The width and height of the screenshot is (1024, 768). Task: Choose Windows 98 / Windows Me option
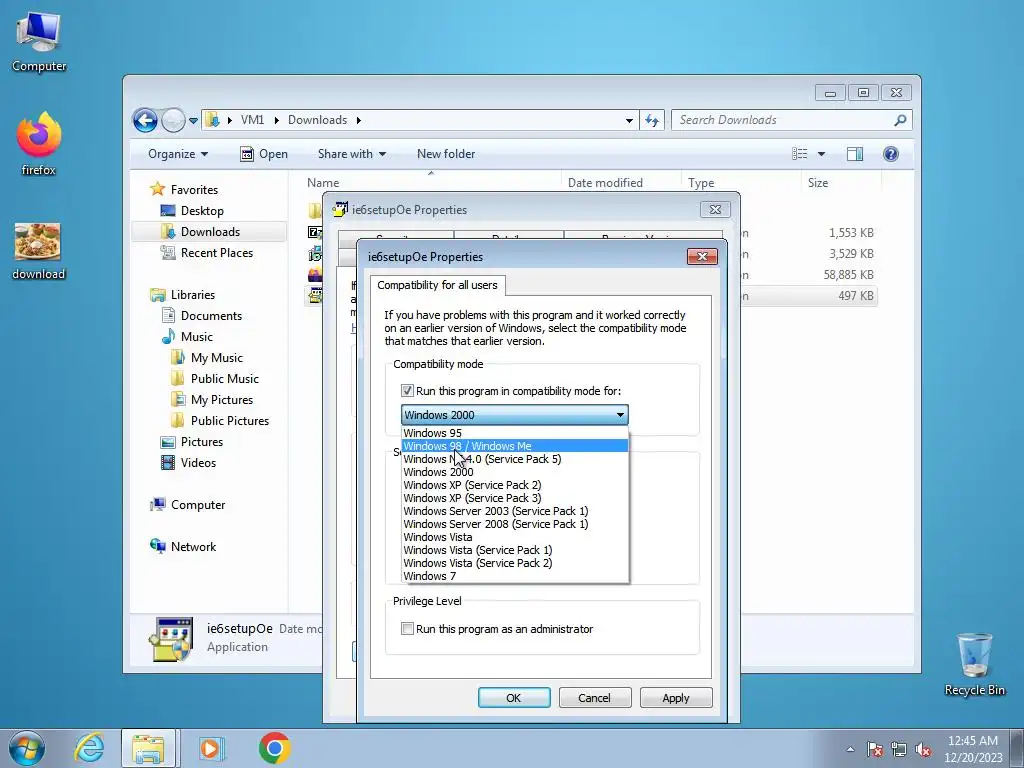515,446
